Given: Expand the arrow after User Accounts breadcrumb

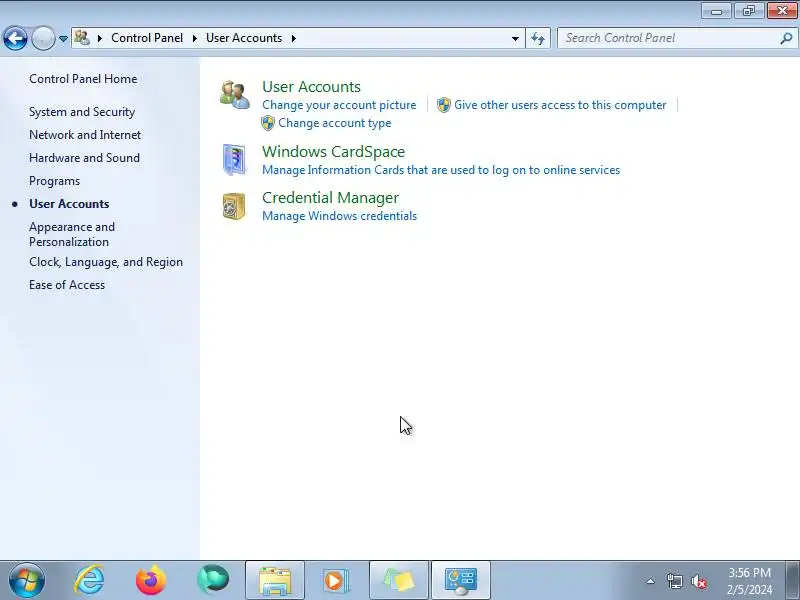Looking at the screenshot, I should [293, 38].
